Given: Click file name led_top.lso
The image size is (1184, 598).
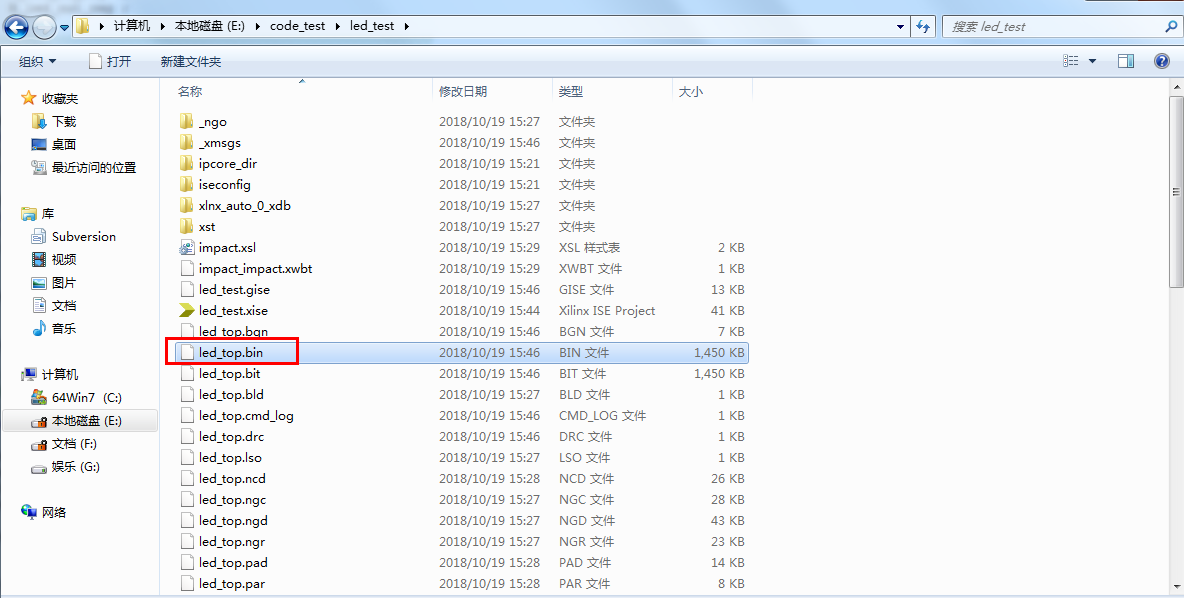Looking at the screenshot, I should 230,458.
